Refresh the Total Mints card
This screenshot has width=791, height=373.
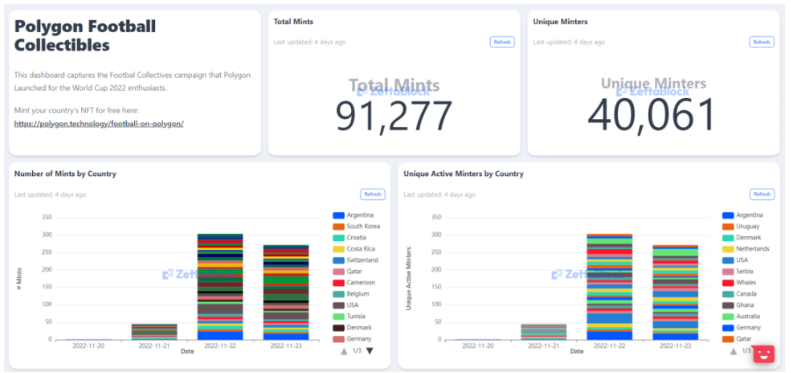click(502, 42)
